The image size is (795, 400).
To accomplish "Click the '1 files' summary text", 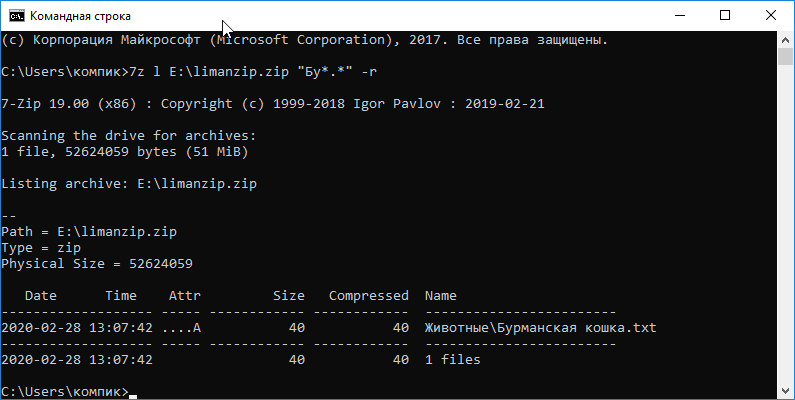I will 452,359.
